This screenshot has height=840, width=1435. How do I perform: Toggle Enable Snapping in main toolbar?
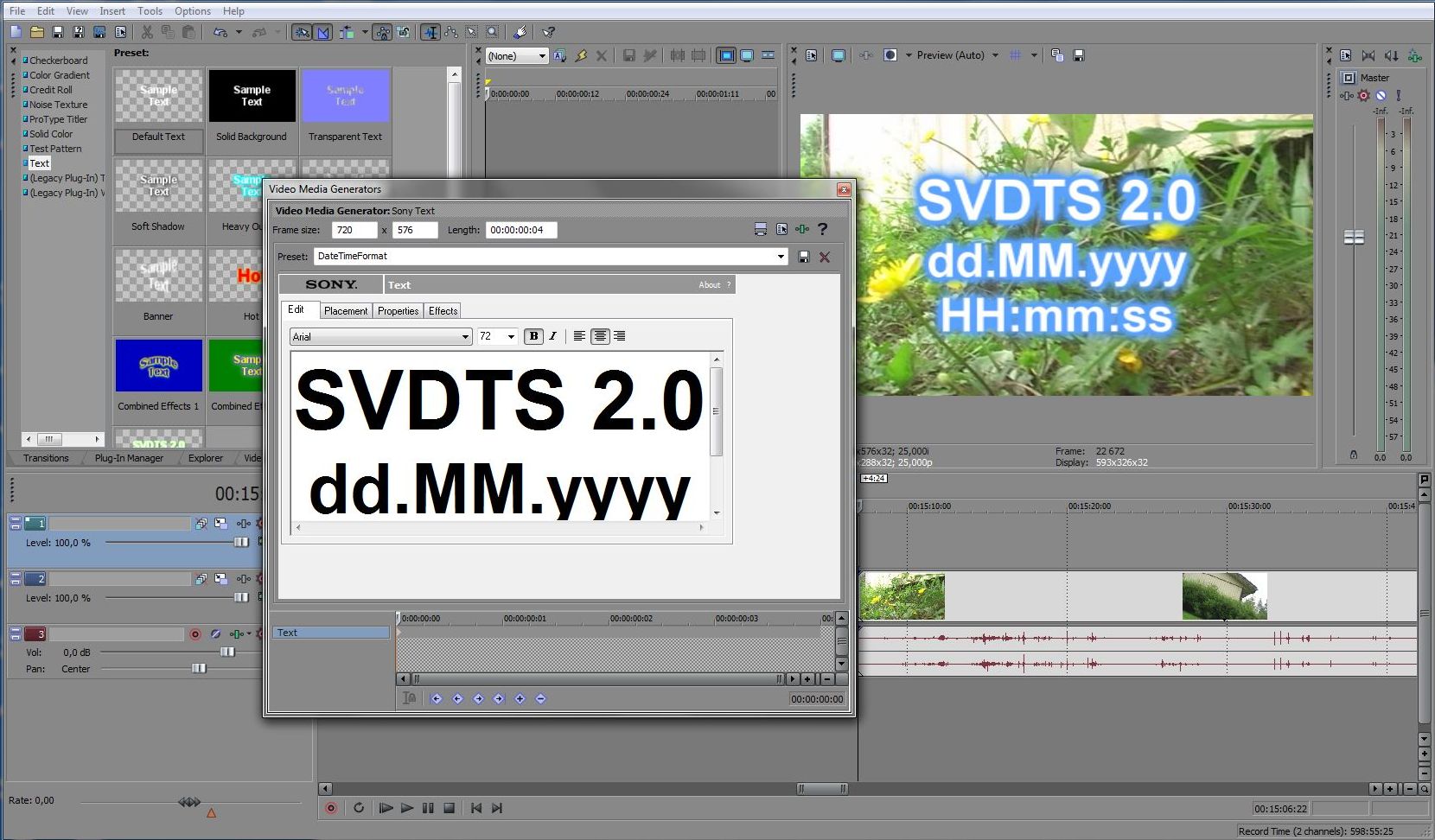pos(302,32)
